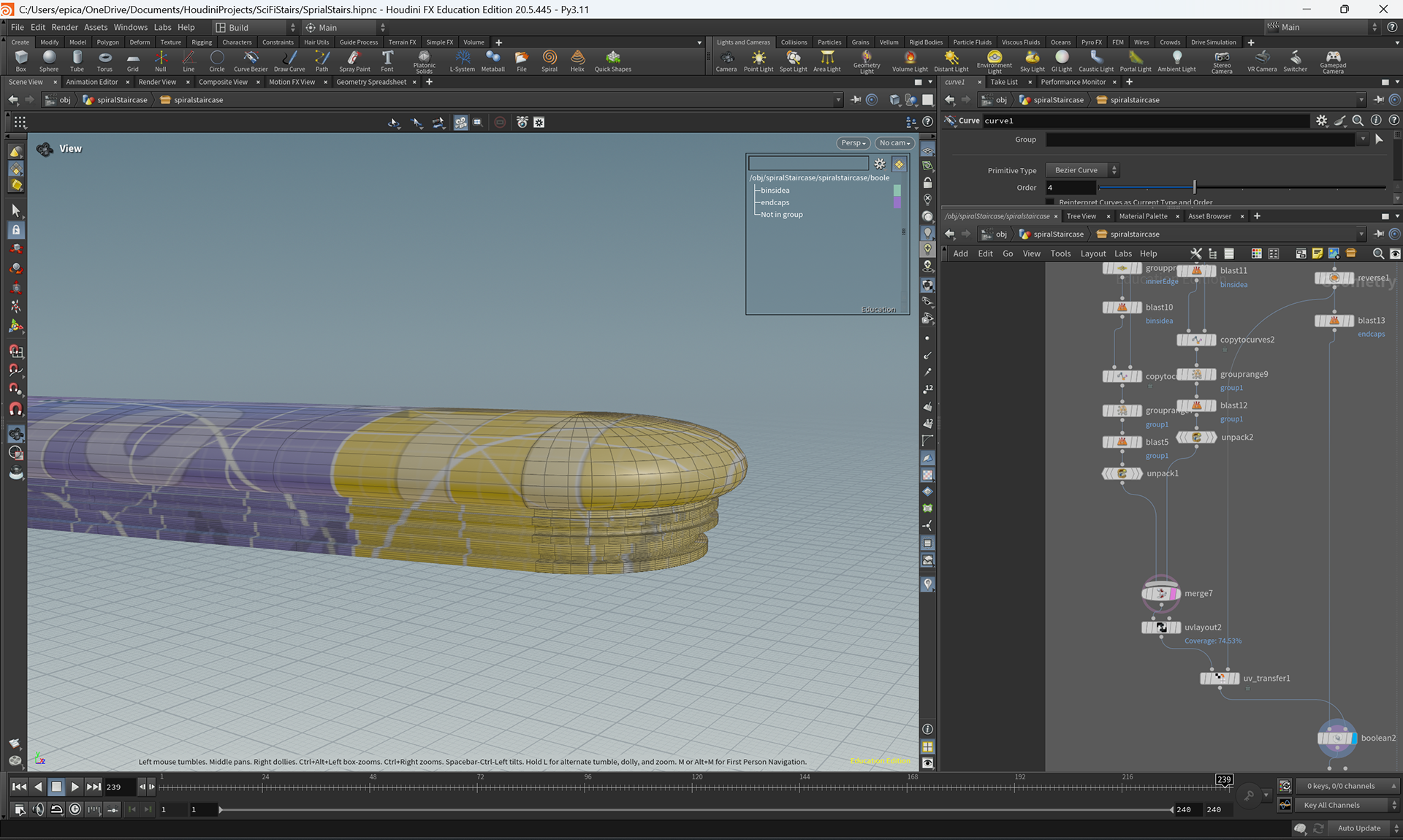
Task: Open the Render menu
Action: point(64,27)
